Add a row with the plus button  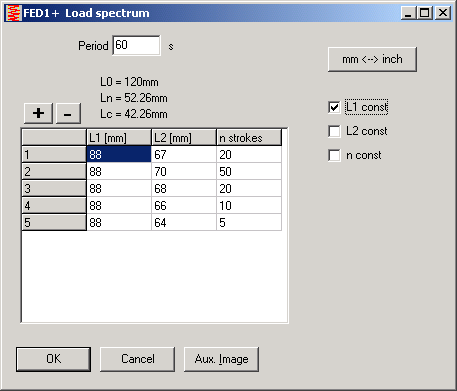[38, 113]
